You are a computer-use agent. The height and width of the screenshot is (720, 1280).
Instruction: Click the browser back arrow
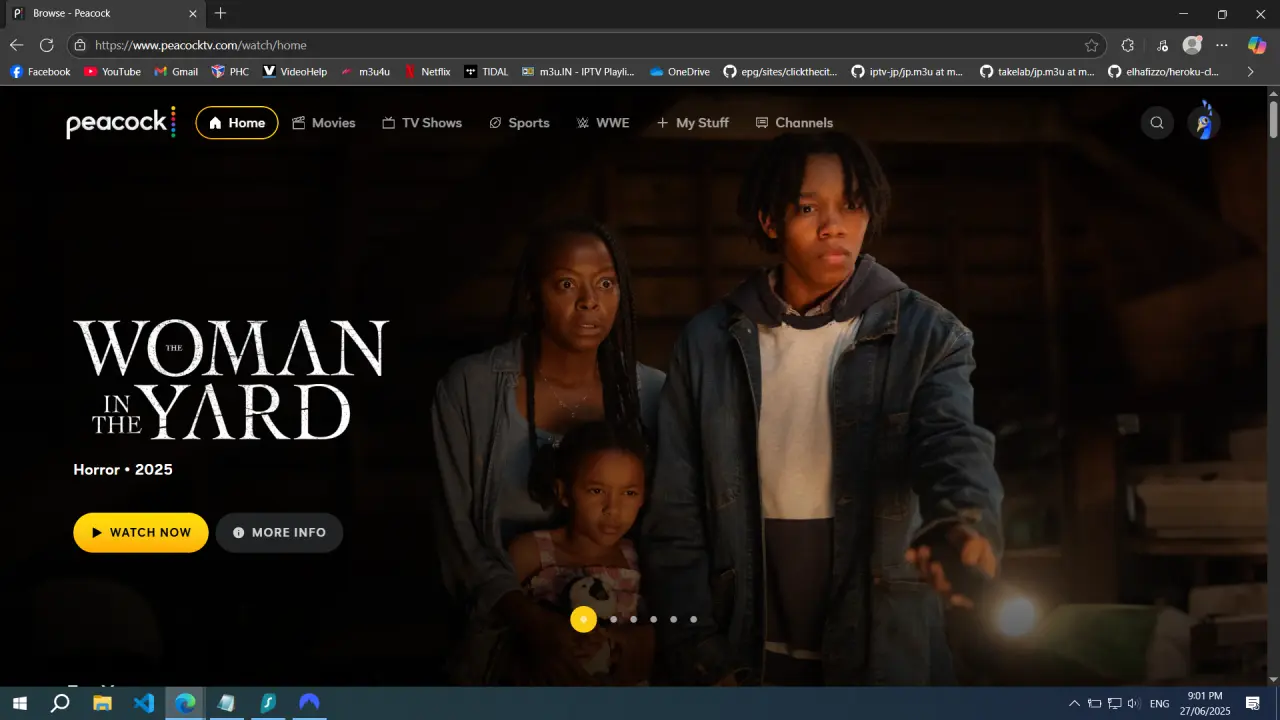click(x=16, y=45)
